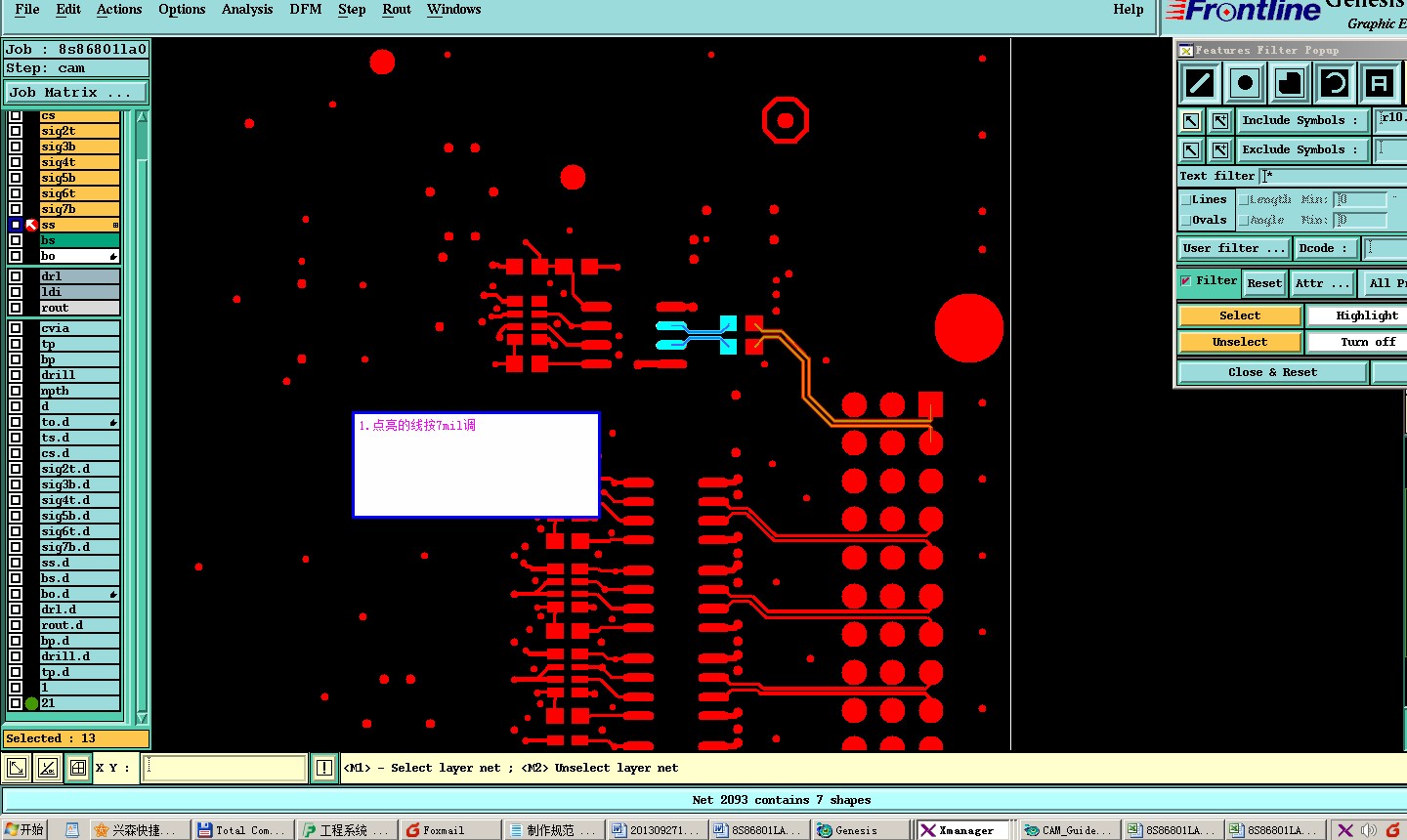The height and width of the screenshot is (840, 1407).
Task: Open the DFM menu
Action: pyautogui.click(x=306, y=10)
